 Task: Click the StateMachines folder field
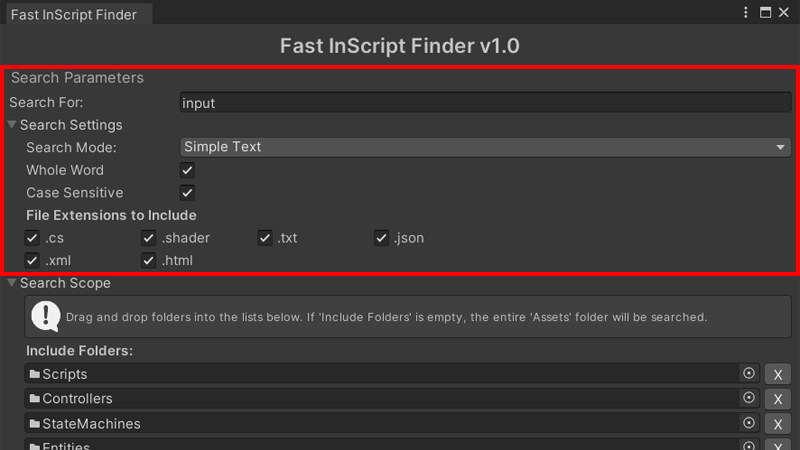point(392,423)
